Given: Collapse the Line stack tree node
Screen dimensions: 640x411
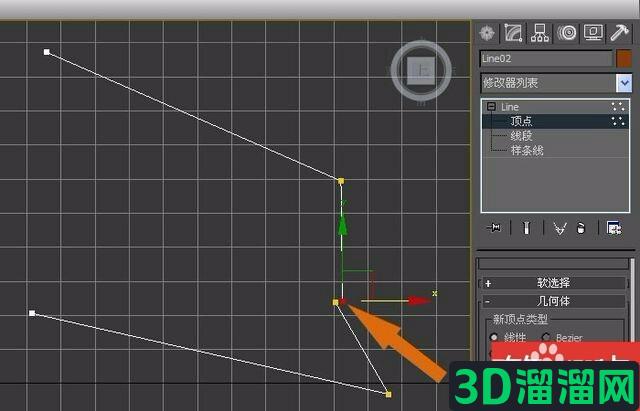Looking at the screenshot, I should coord(491,107).
